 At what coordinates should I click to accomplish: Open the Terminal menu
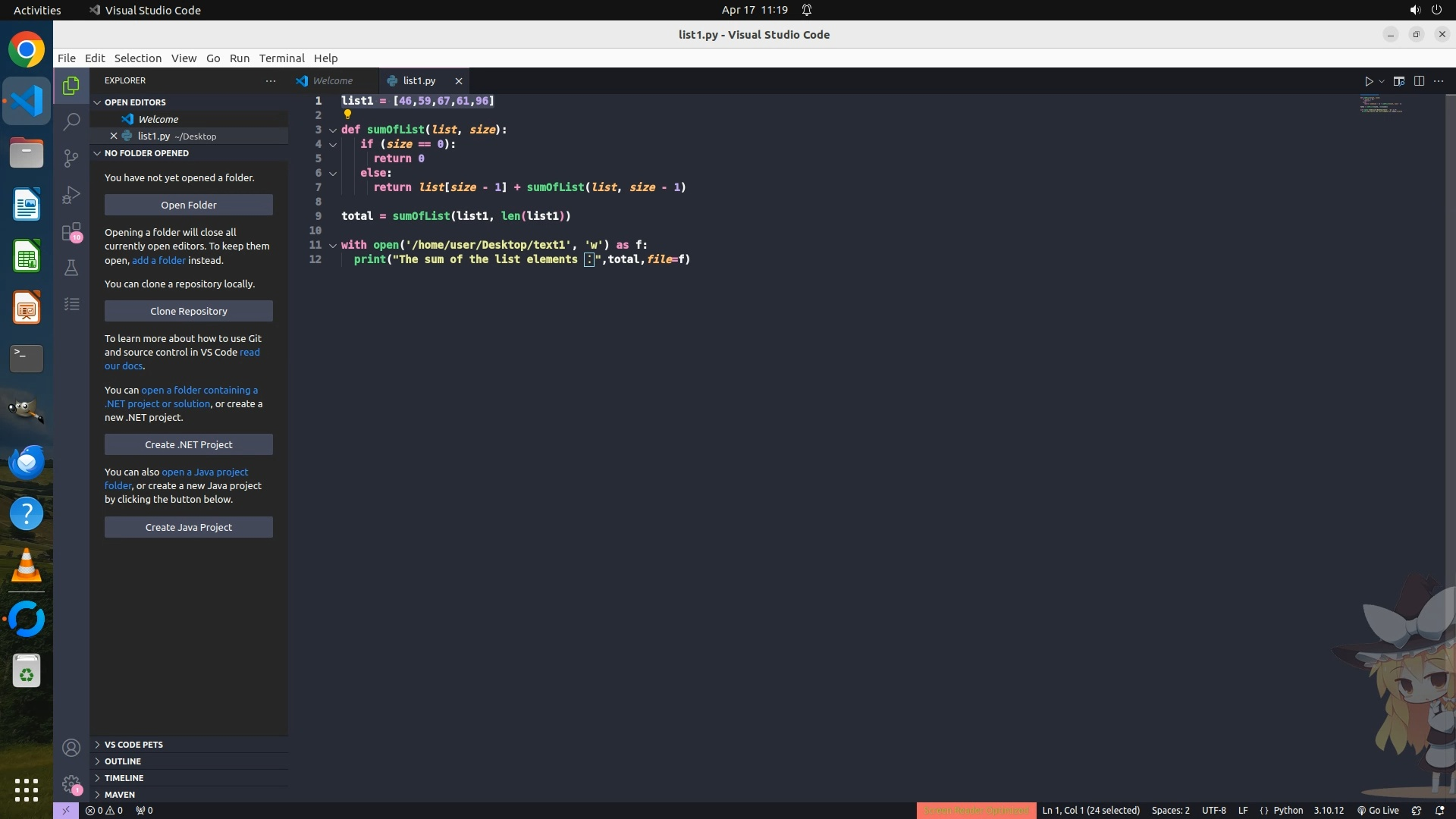[x=281, y=58]
